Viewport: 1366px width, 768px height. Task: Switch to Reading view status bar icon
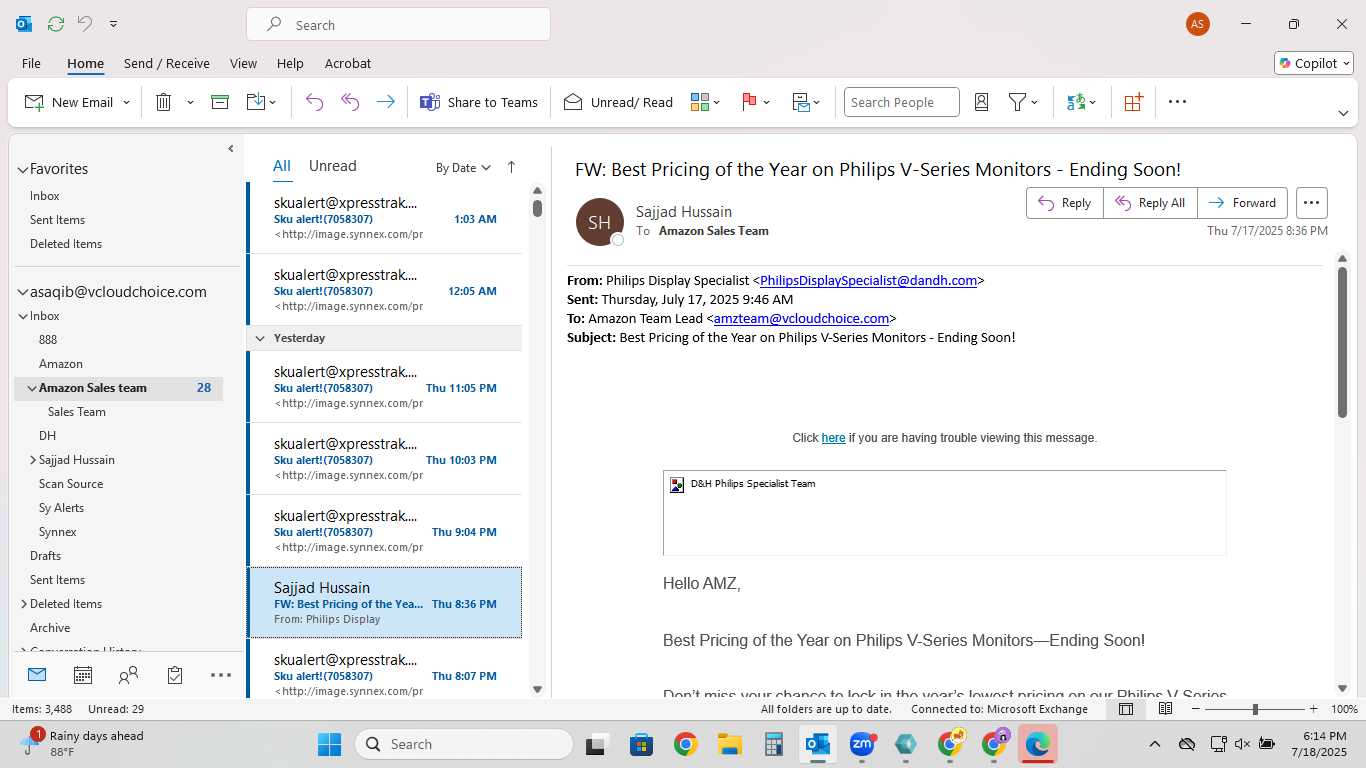pos(1165,709)
